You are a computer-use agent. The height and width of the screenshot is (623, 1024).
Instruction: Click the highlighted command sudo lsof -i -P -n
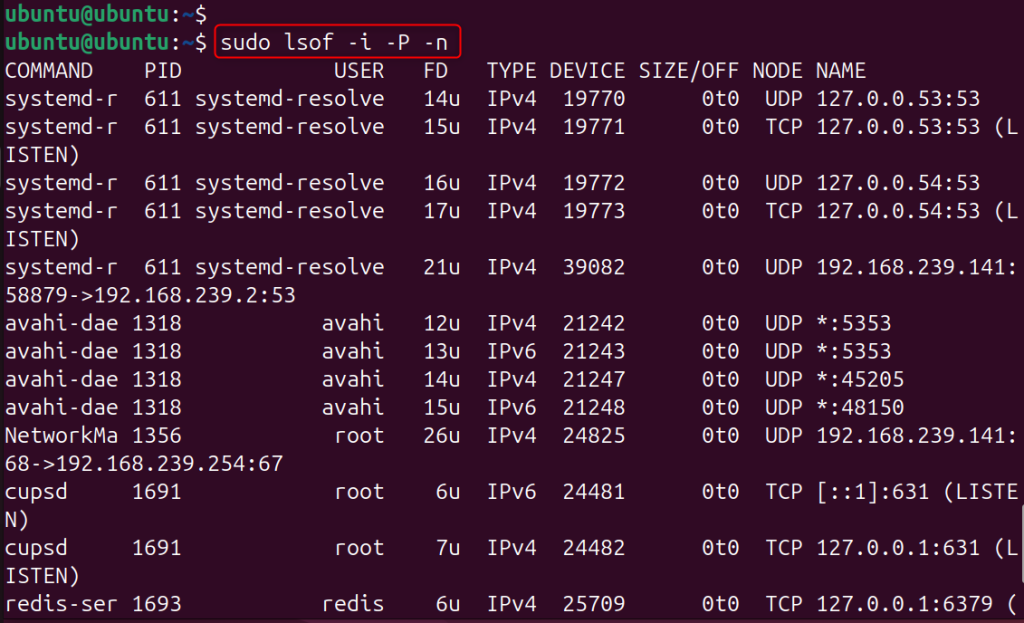pyautogui.click(x=337, y=42)
